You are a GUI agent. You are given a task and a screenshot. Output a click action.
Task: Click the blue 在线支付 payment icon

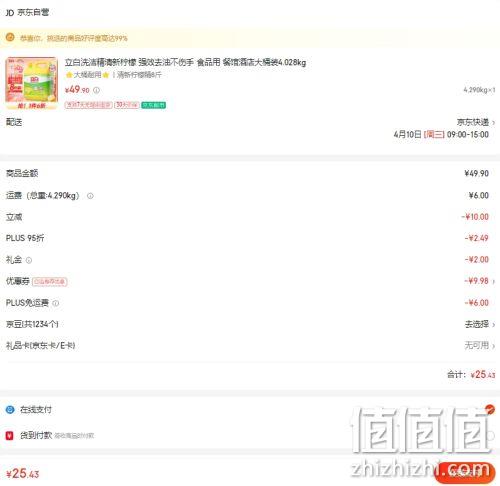(x=10, y=409)
